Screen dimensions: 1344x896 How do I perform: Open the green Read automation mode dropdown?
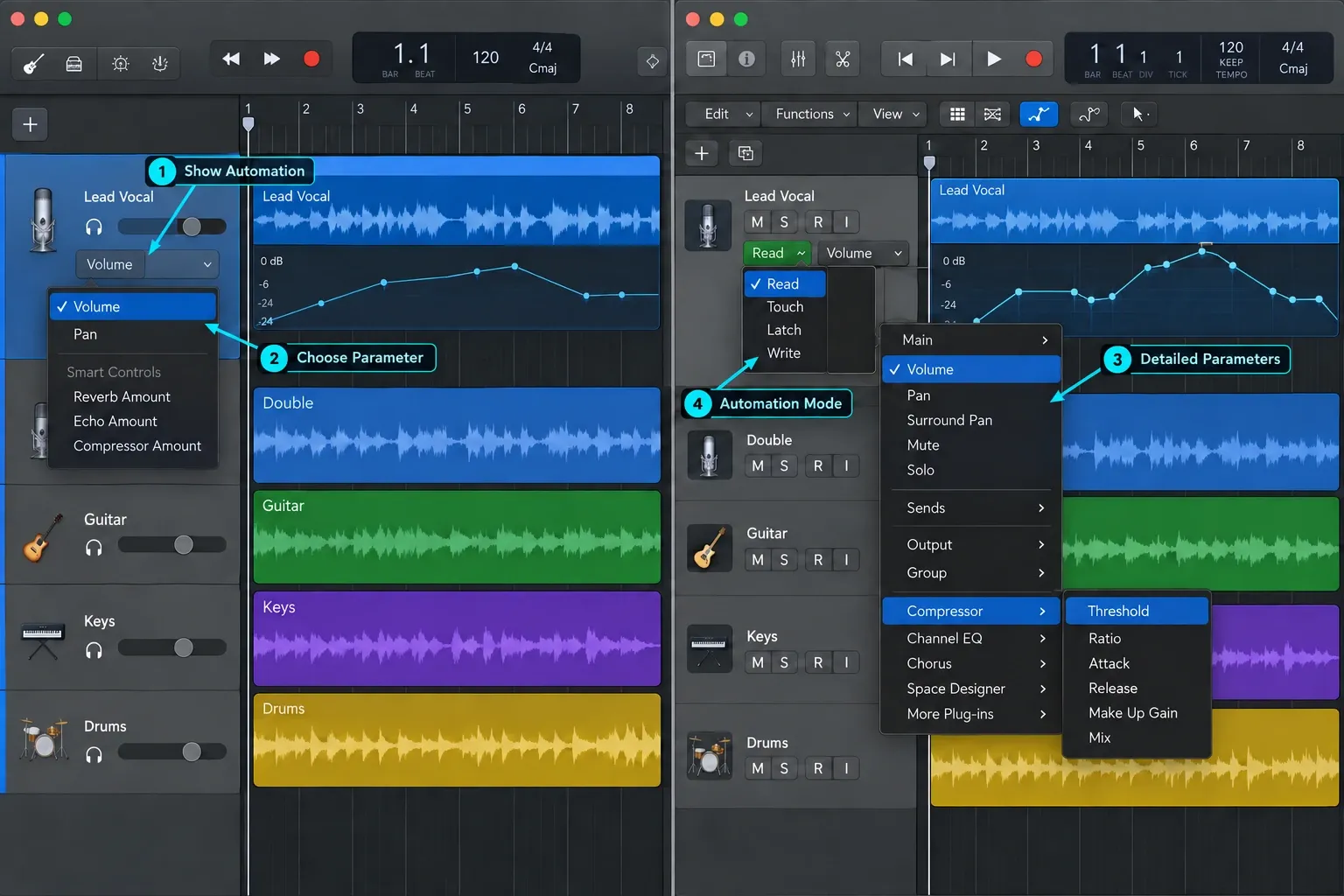[778, 253]
